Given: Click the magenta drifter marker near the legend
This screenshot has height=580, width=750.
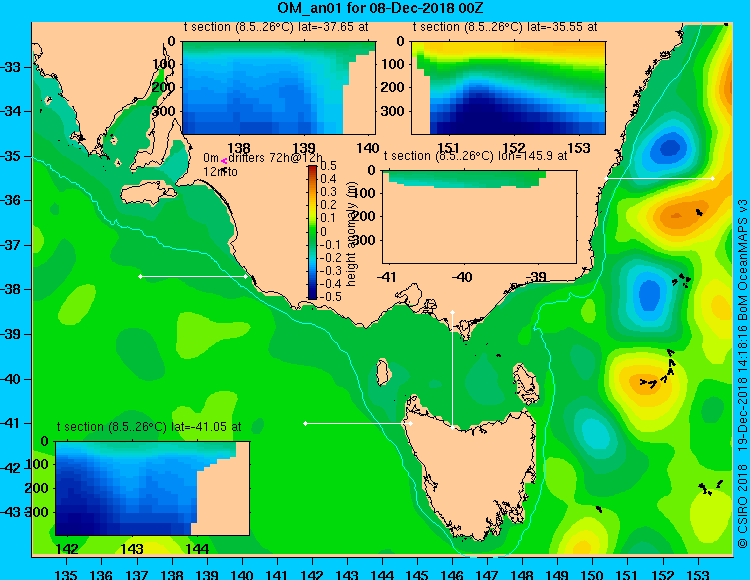Looking at the screenshot, I should pyautogui.click(x=224, y=162).
